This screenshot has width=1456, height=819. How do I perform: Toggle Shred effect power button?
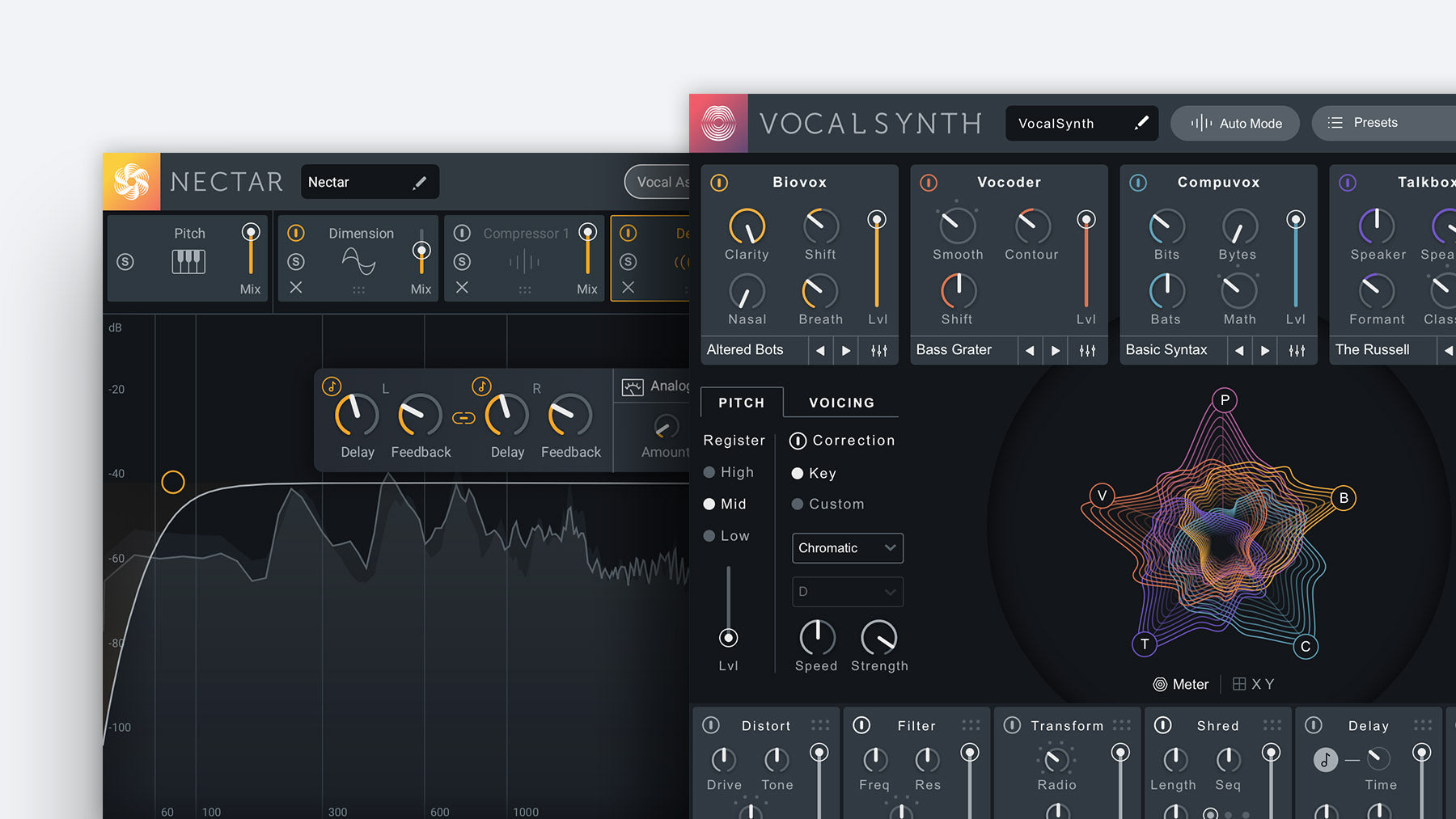click(x=1162, y=725)
